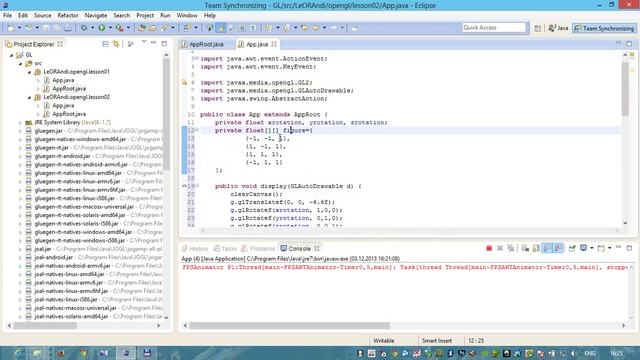The height and width of the screenshot is (360, 640).
Task: Click the Save icon in the toolbar
Action: (x=46, y=28)
